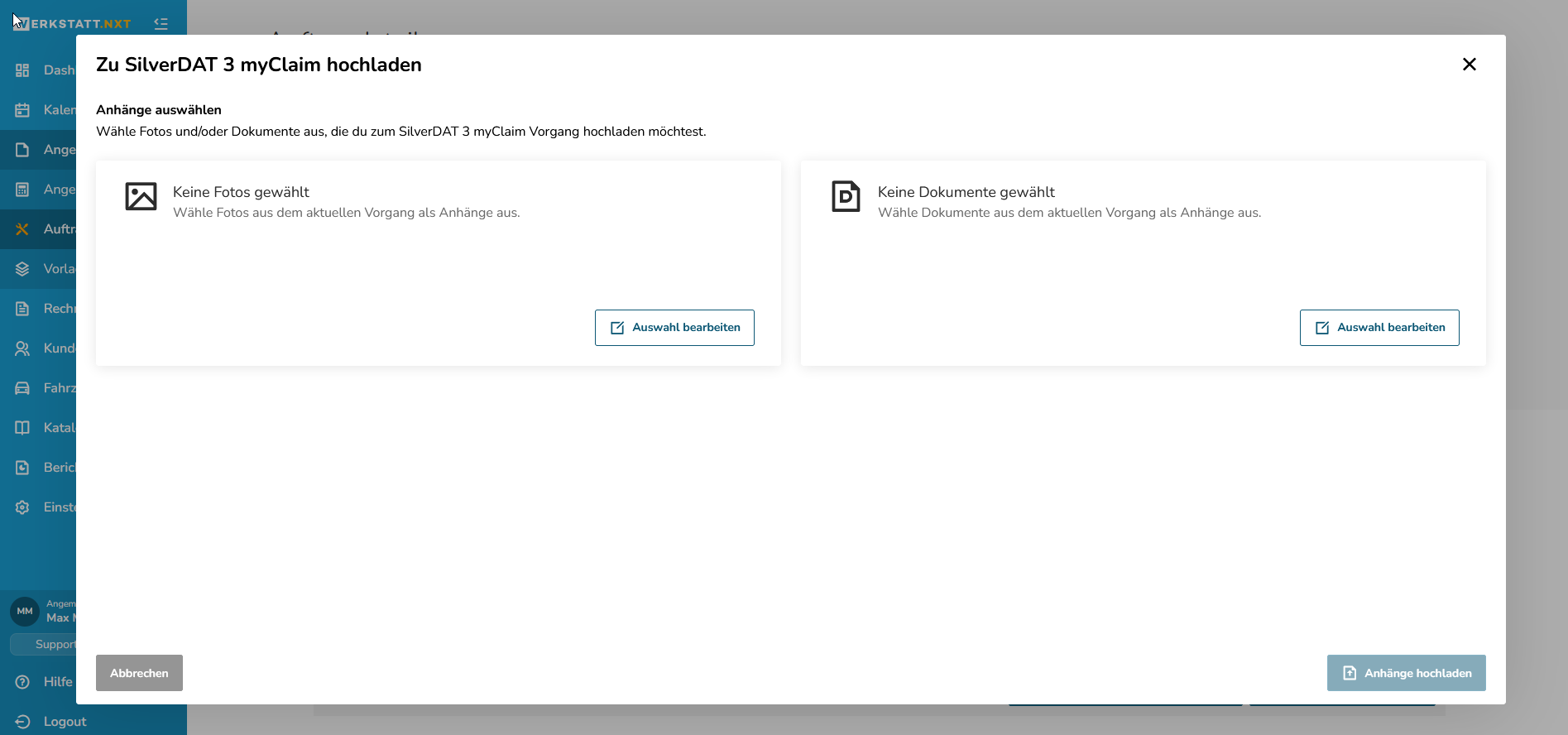Click the Werkstatt.NXT logo
The height and width of the screenshot is (735, 1568).
[x=71, y=24]
